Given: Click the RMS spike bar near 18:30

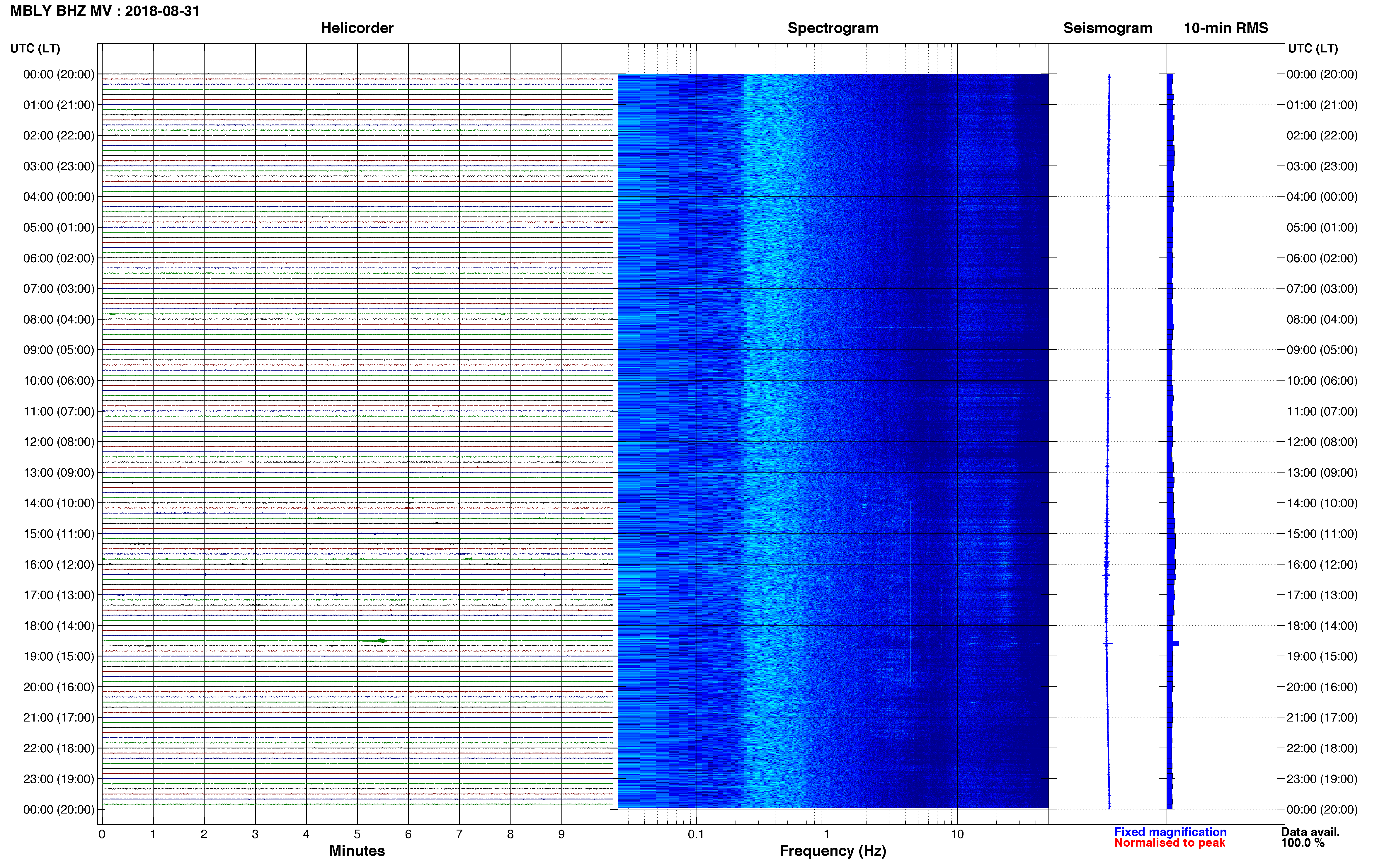Looking at the screenshot, I should (1173, 644).
